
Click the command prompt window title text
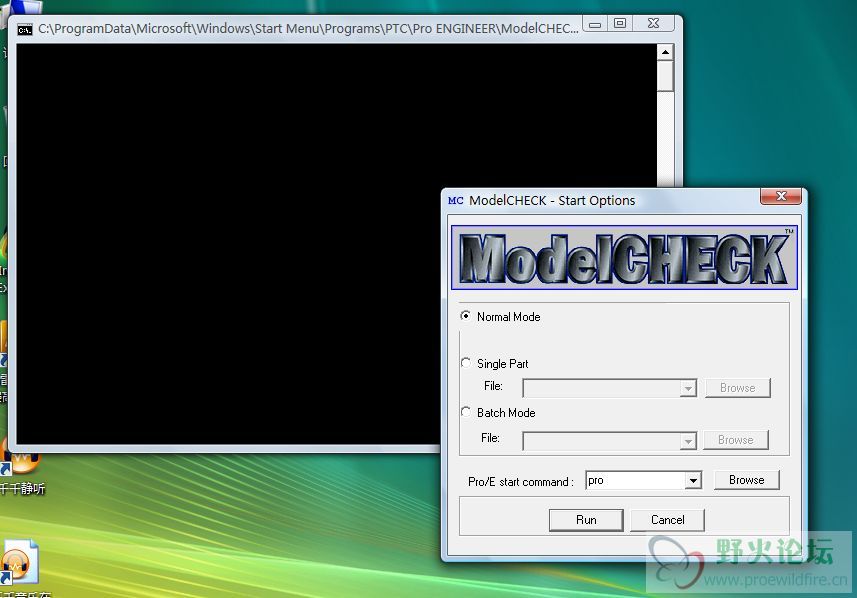click(x=308, y=28)
